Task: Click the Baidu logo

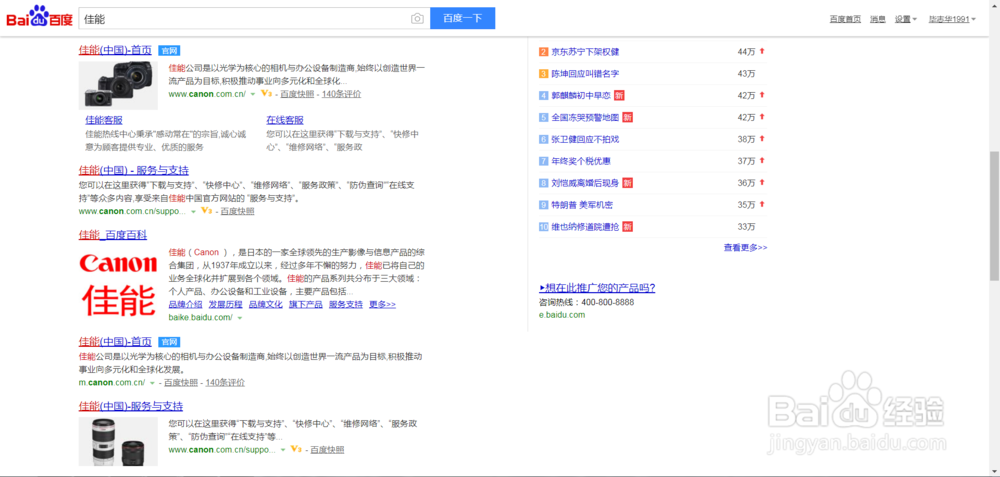Action: (x=39, y=17)
